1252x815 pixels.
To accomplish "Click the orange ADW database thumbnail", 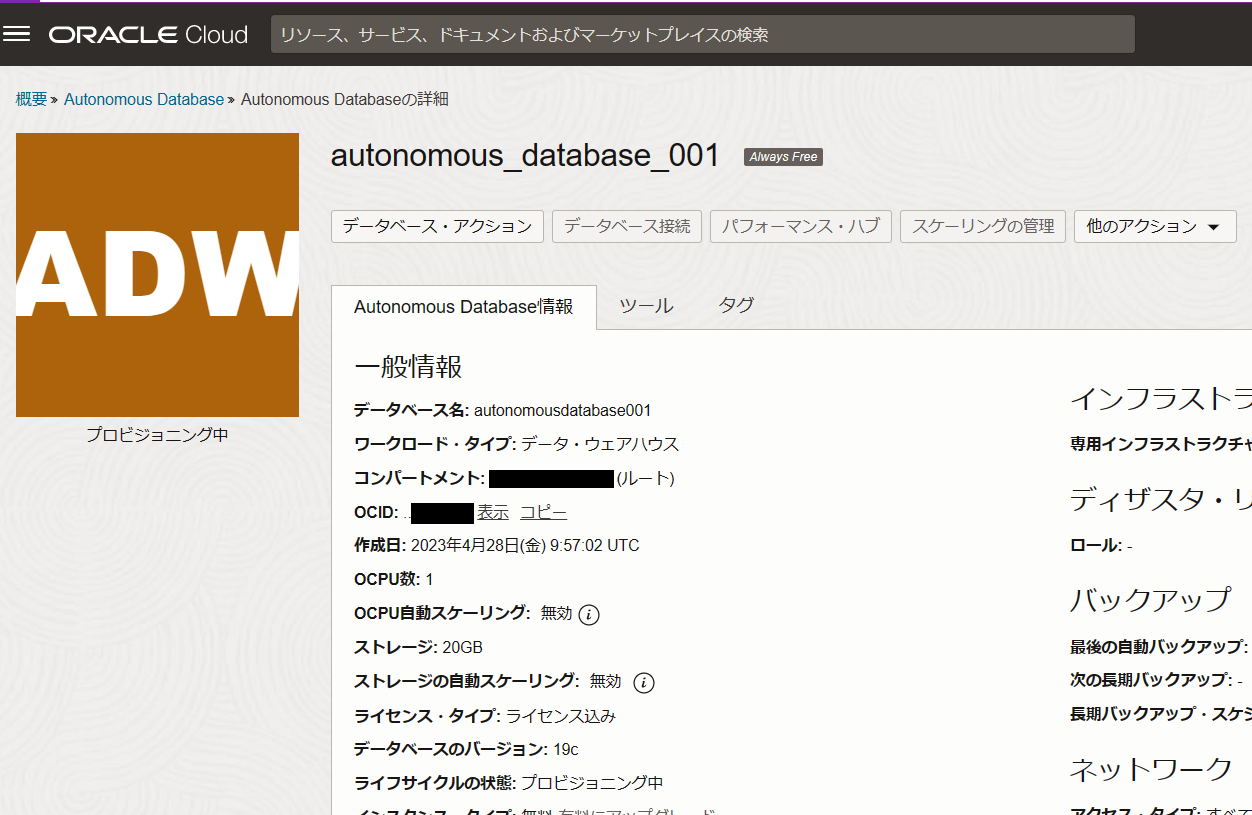I will coord(157,275).
